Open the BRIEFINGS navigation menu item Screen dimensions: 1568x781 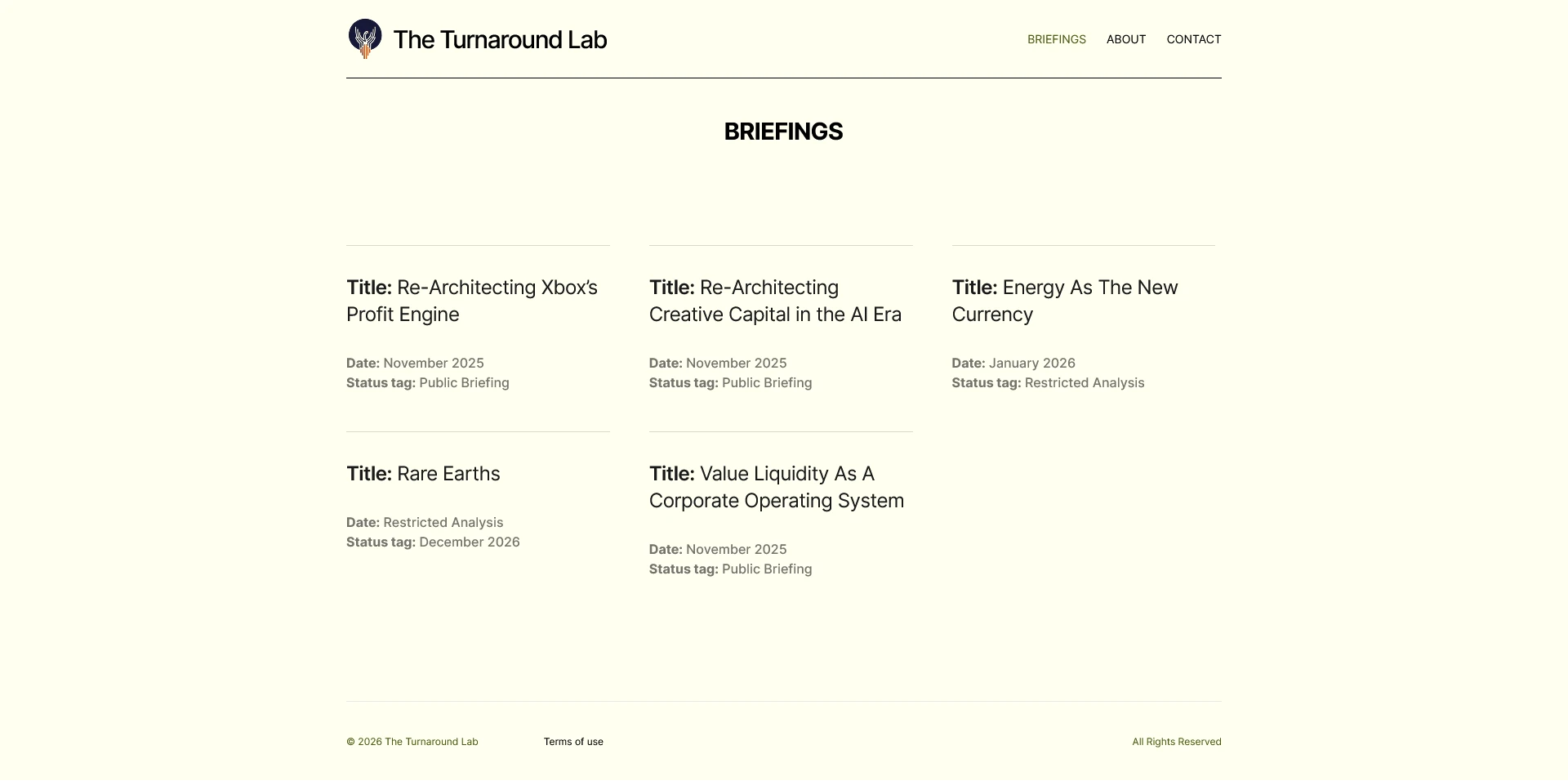coord(1056,39)
